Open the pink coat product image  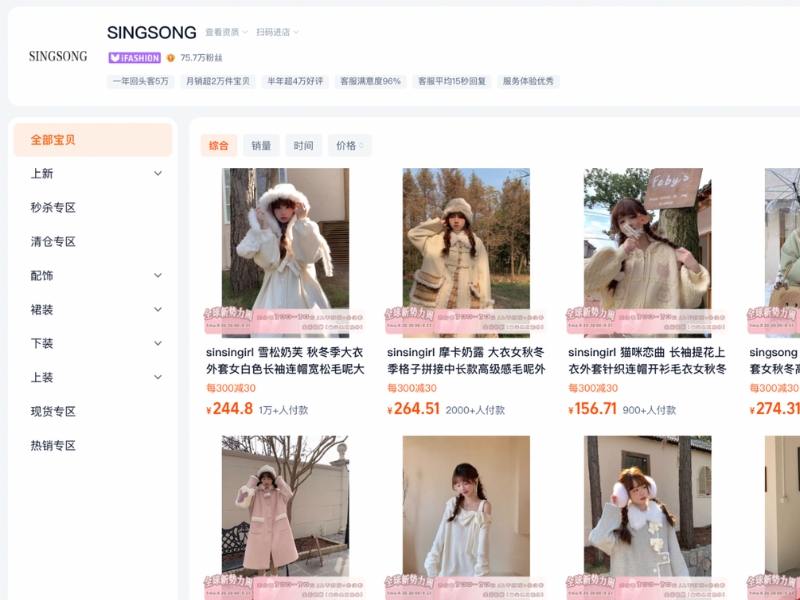click(x=285, y=518)
